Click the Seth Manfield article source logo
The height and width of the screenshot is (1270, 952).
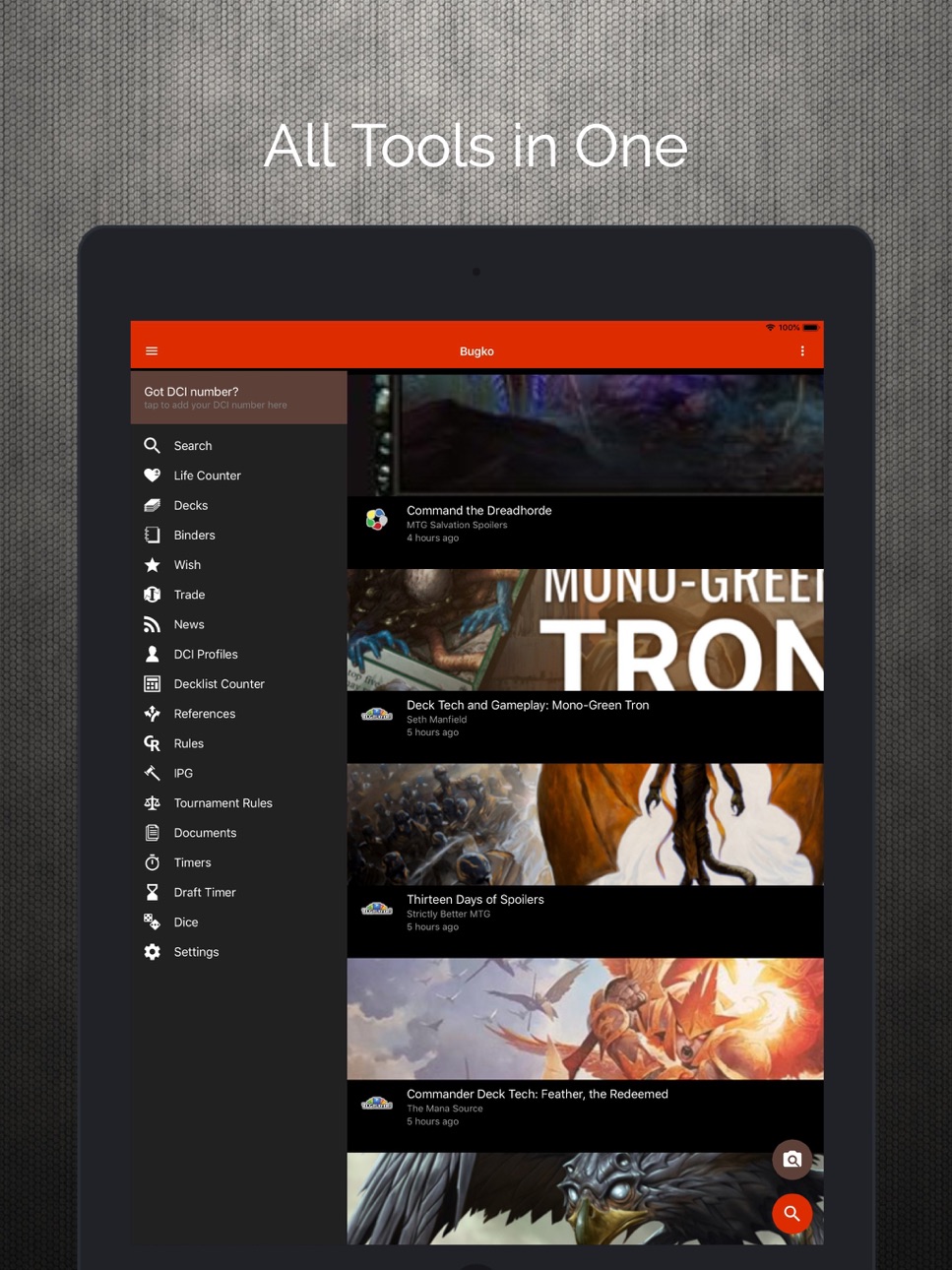376,714
